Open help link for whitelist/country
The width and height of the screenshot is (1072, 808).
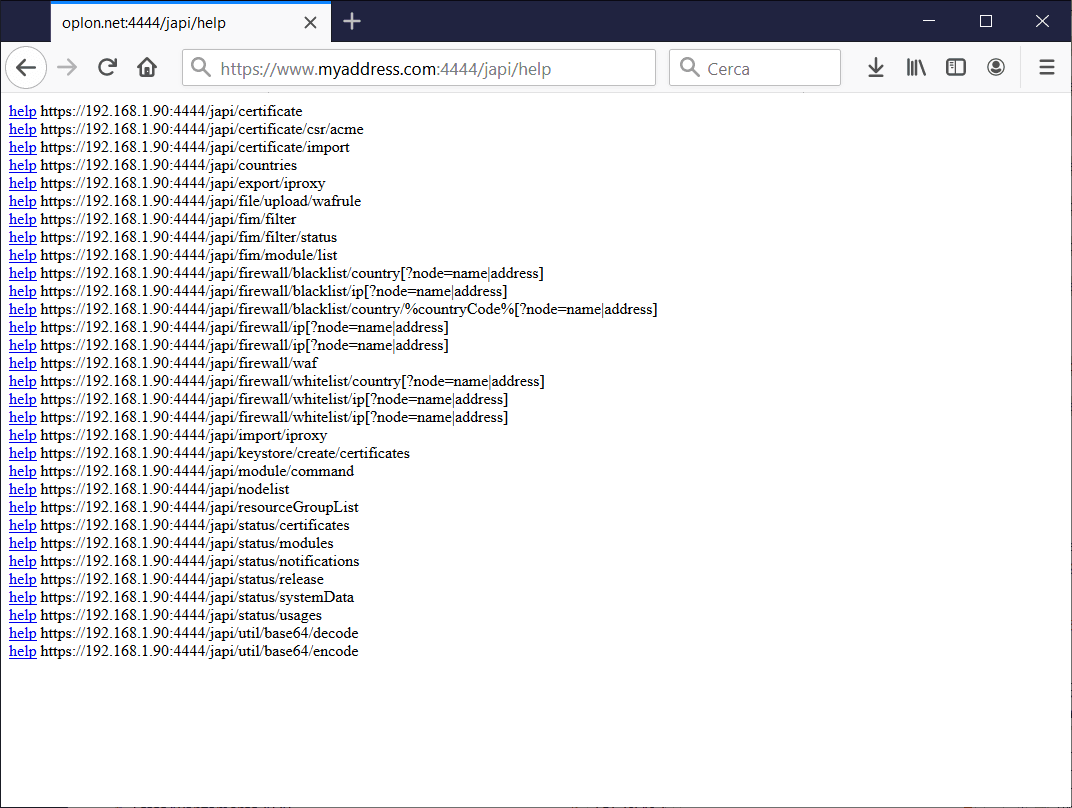pyautogui.click(x=23, y=381)
